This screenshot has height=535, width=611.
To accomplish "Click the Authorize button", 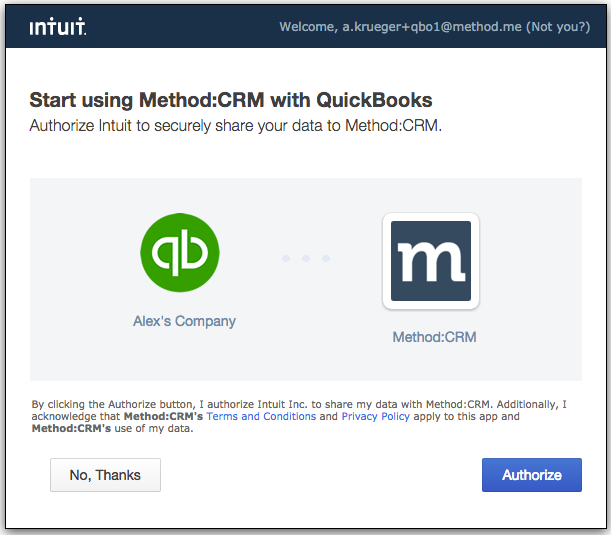I will pyautogui.click(x=532, y=475).
